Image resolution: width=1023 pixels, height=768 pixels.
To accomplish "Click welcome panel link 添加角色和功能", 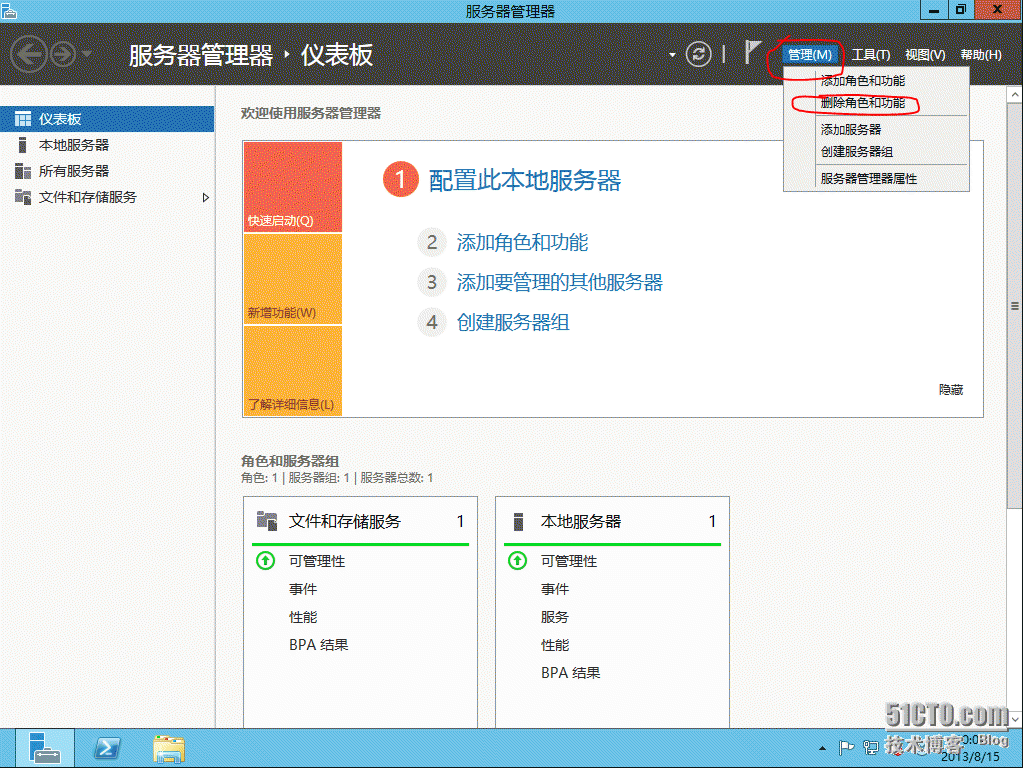I will click(522, 243).
